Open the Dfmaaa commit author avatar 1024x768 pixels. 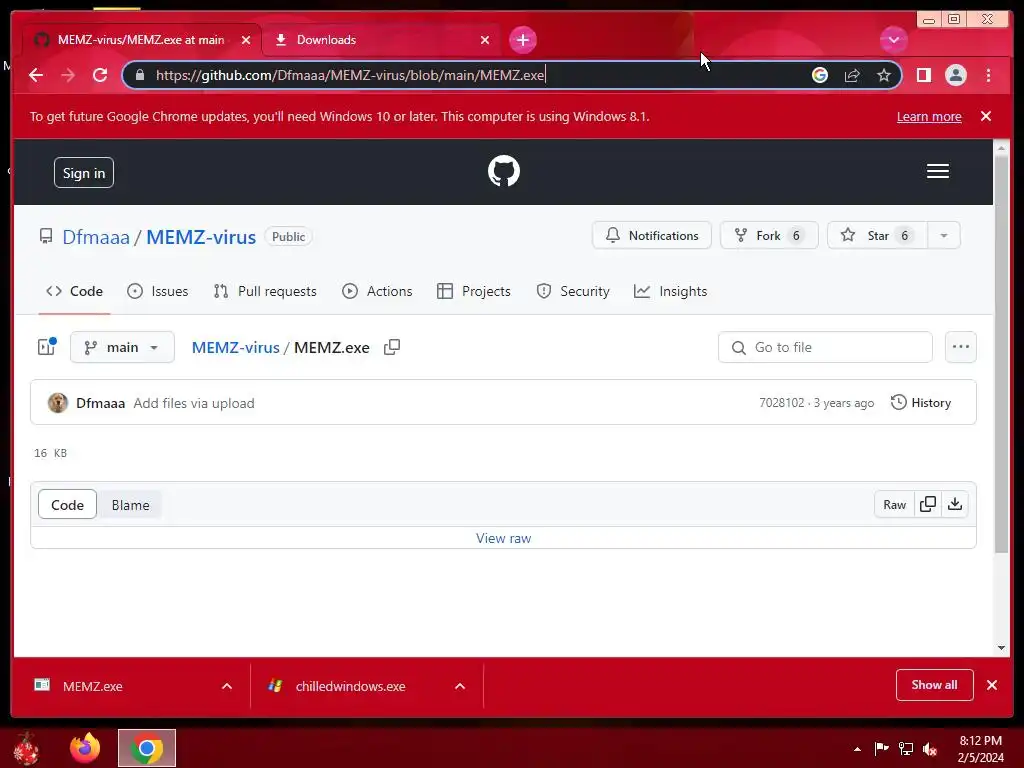point(58,403)
